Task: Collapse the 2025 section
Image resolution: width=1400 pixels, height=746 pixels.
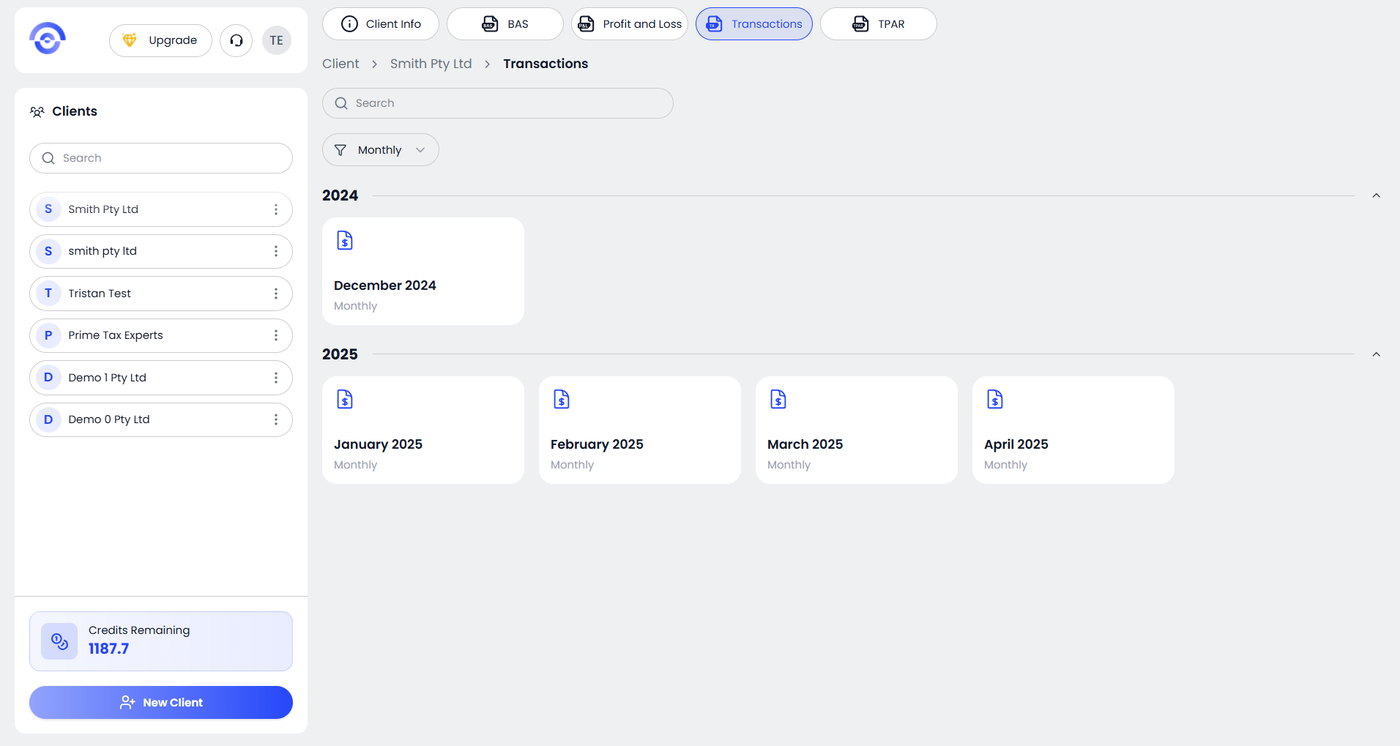Action: click(x=1376, y=355)
